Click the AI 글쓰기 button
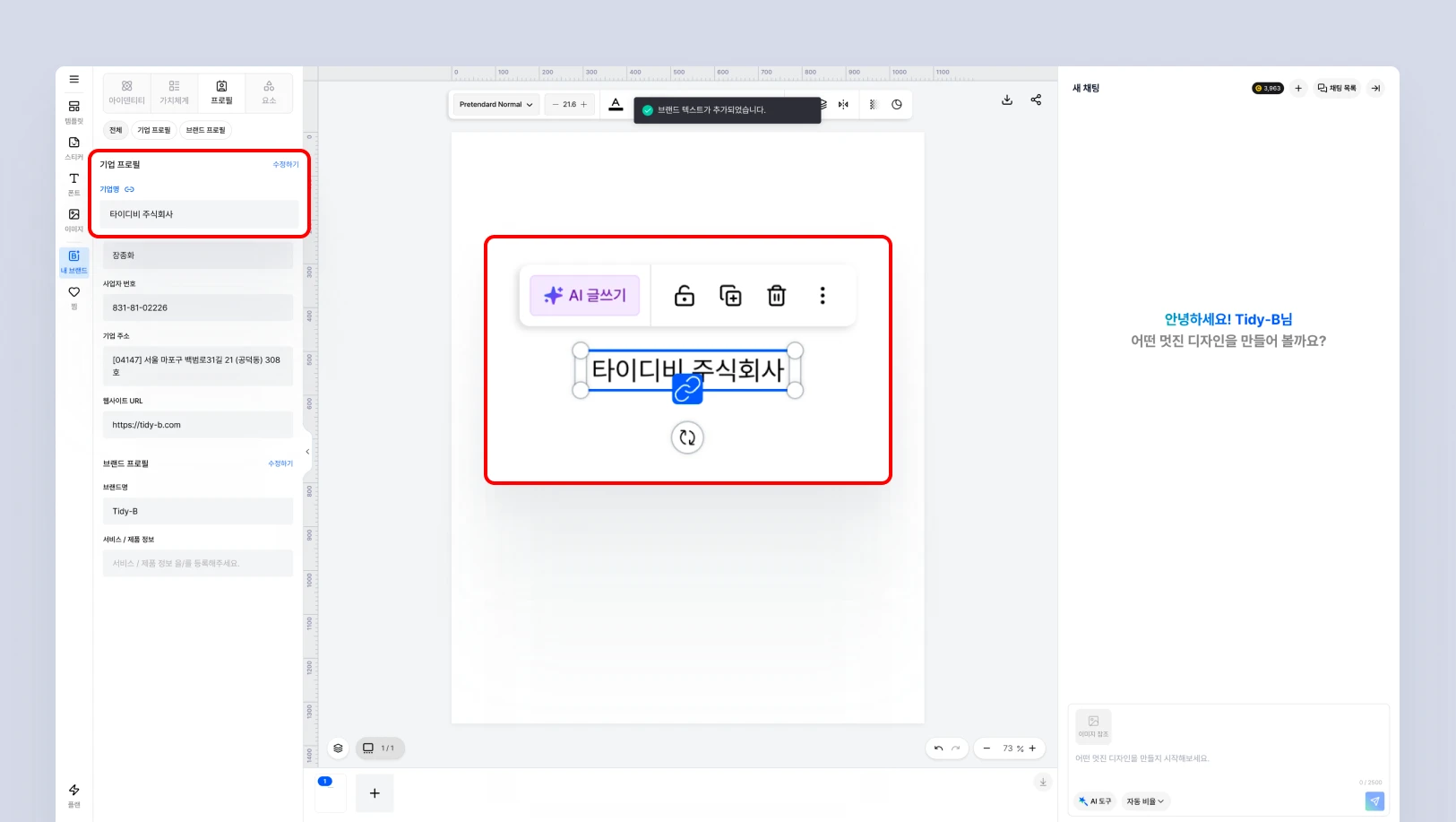Screen dimensions: 1456x822 [x=585, y=295]
